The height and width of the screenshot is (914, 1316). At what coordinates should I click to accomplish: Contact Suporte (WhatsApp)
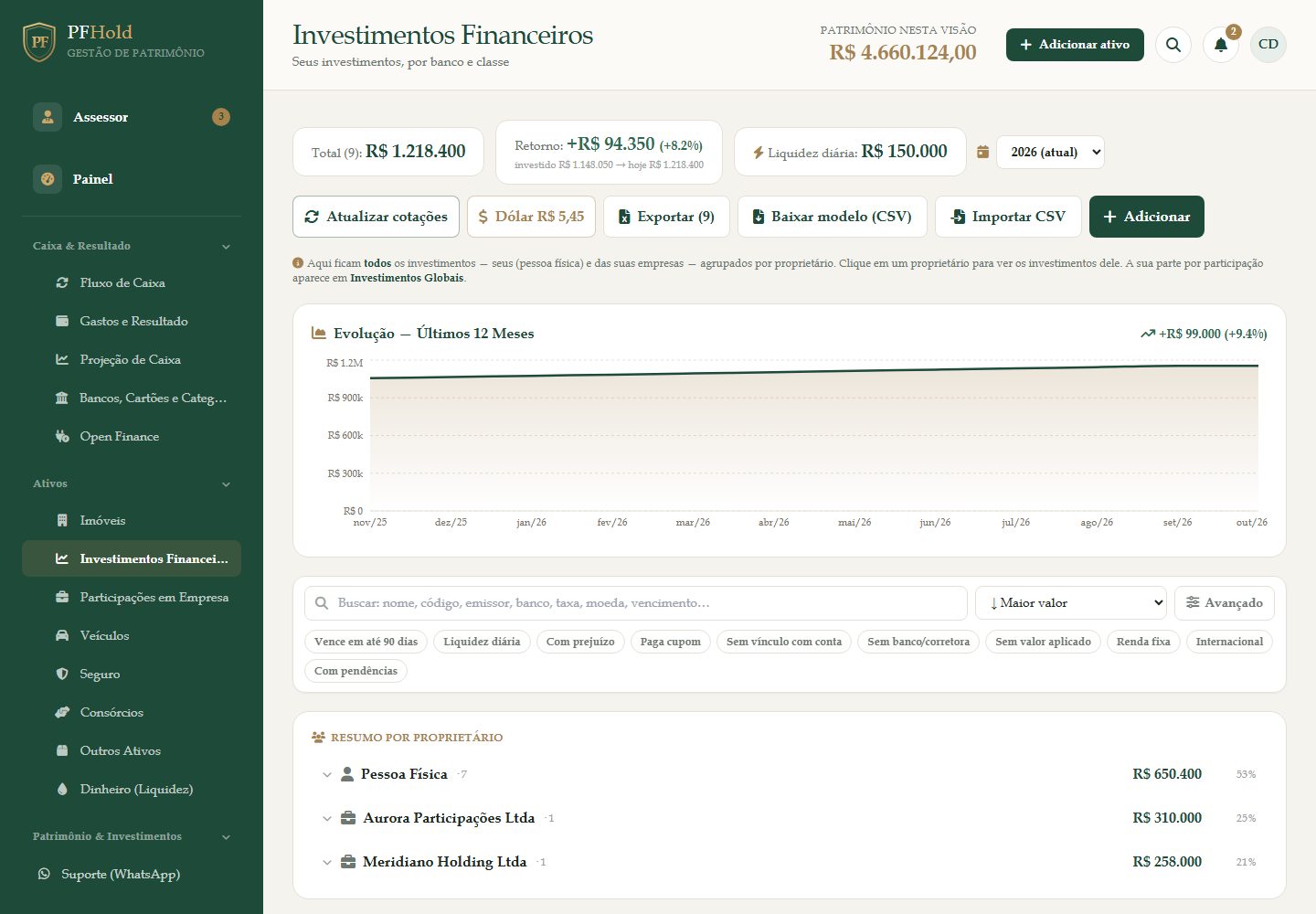132,875
